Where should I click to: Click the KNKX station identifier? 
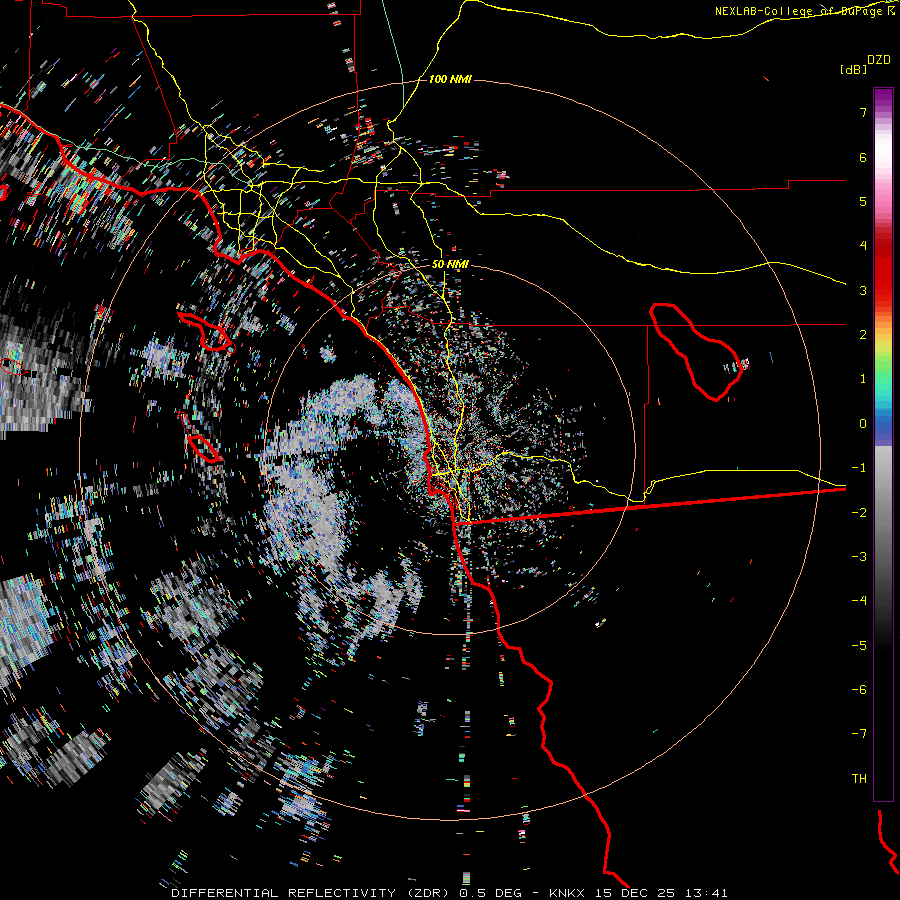tap(568, 893)
